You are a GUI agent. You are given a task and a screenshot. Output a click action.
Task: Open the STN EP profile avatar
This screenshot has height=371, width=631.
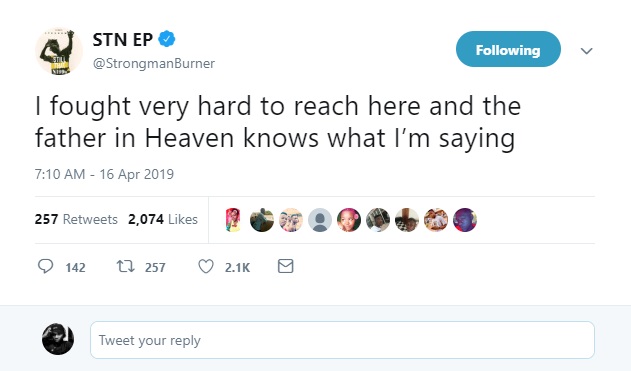tap(58, 51)
